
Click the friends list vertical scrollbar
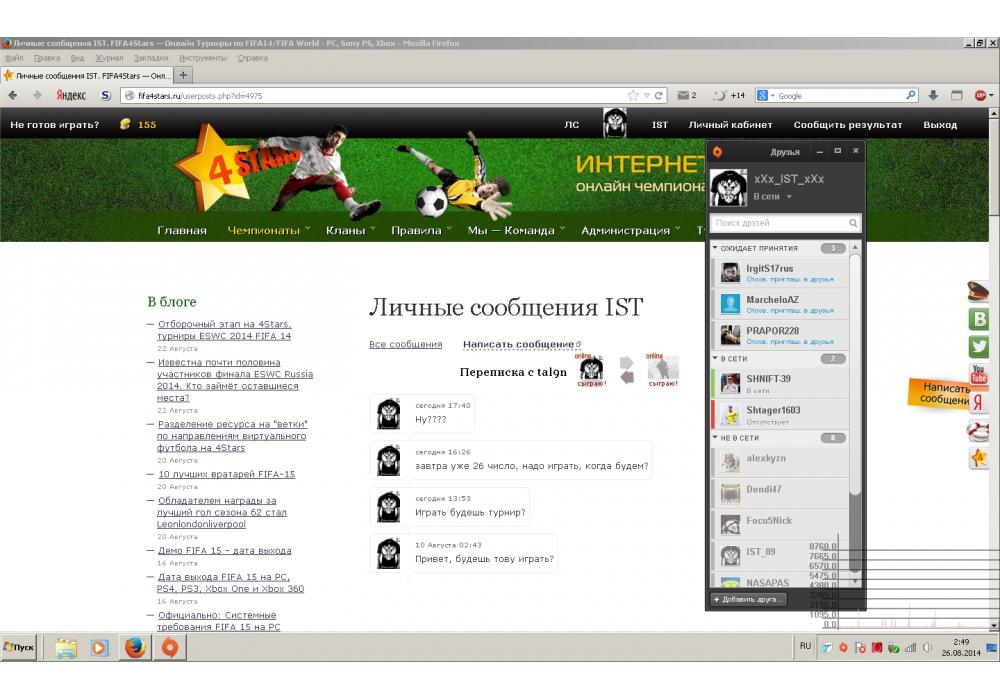(x=855, y=400)
